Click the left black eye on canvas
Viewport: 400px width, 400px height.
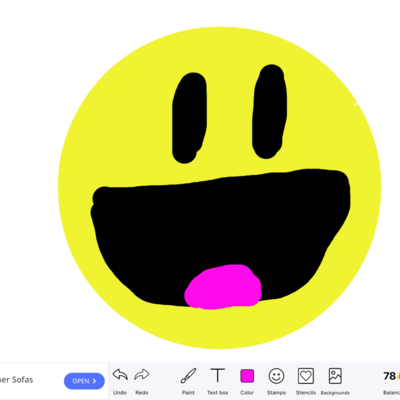coord(189,118)
